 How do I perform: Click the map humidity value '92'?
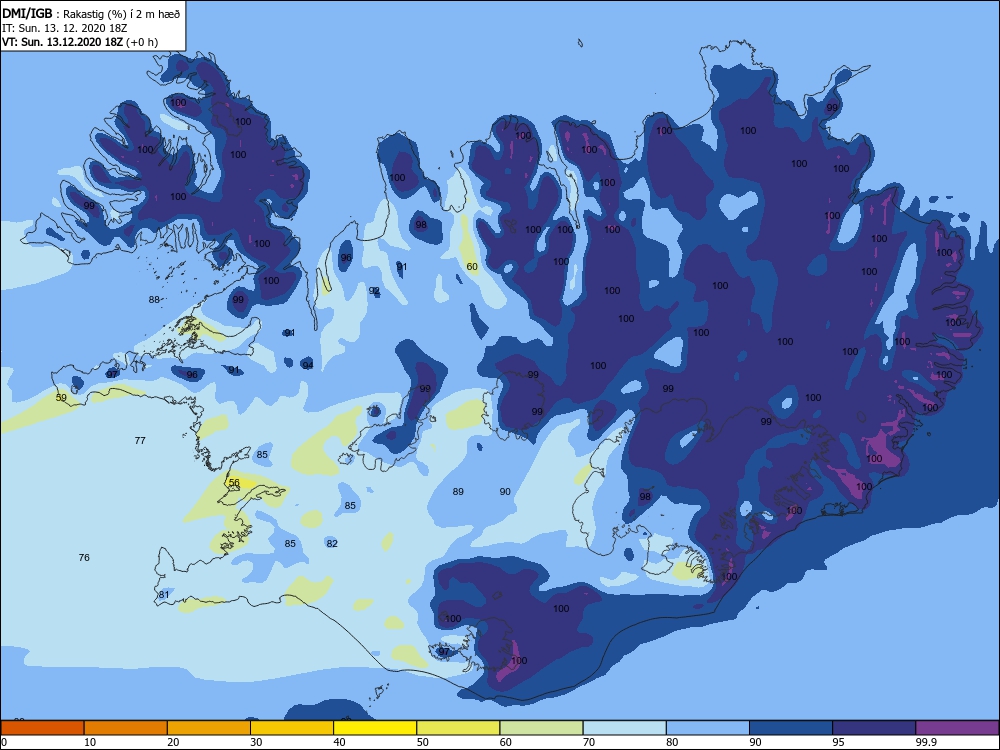point(374,290)
